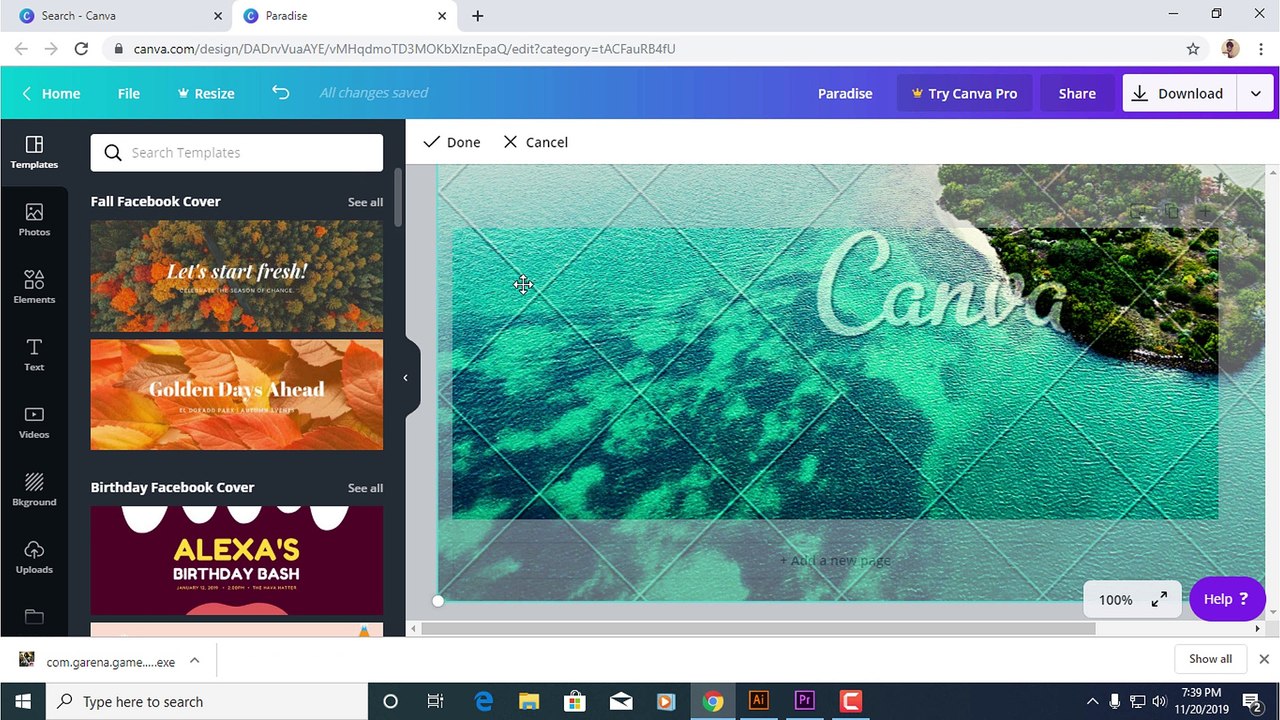The height and width of the screenshot is (720, 1280).
Task: Click the Download button
Action: [x=1179, y=93]
